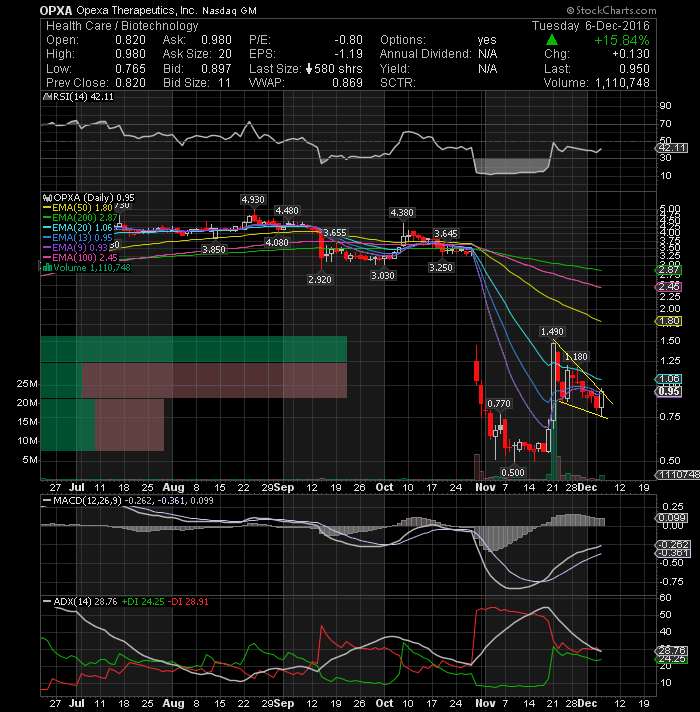Image resolution: width=700 pixels, height=712 pixels.
Task: Click the High price value in the header
Action: point(130,54)
